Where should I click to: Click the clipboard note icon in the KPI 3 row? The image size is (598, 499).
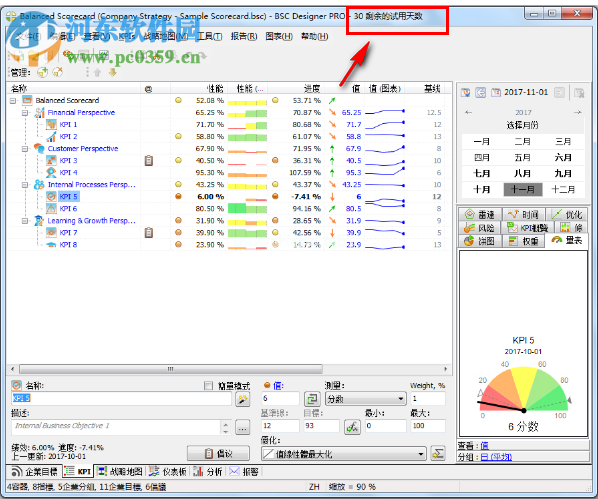[x=149, y=161]
